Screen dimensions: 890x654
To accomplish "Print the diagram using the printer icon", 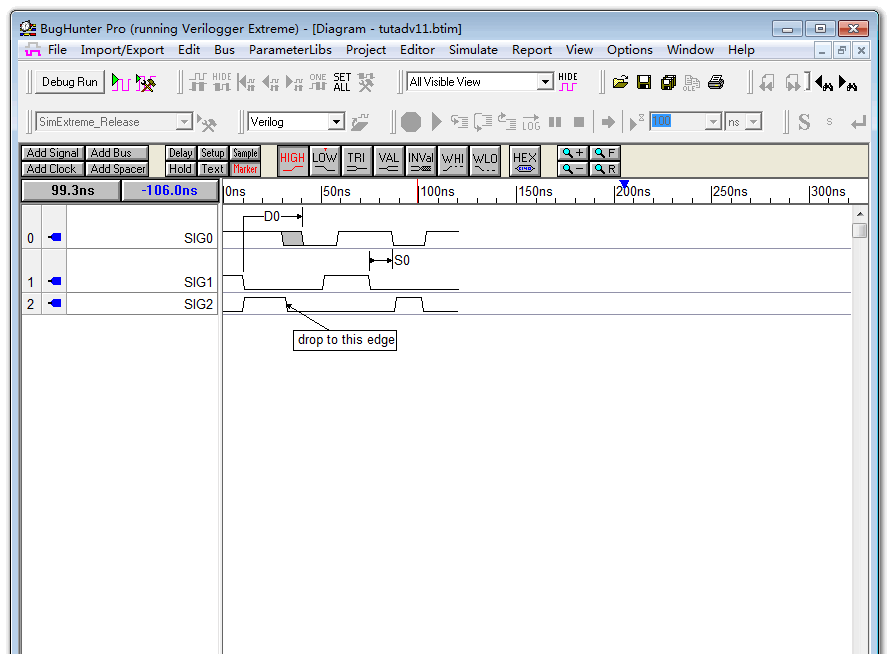I will pos(716,82).
